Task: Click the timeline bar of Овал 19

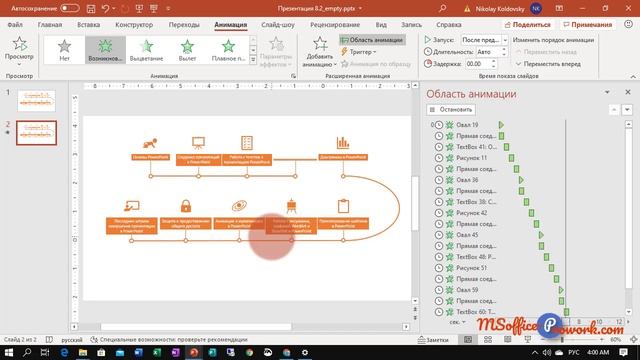Action: pos(501,125)
